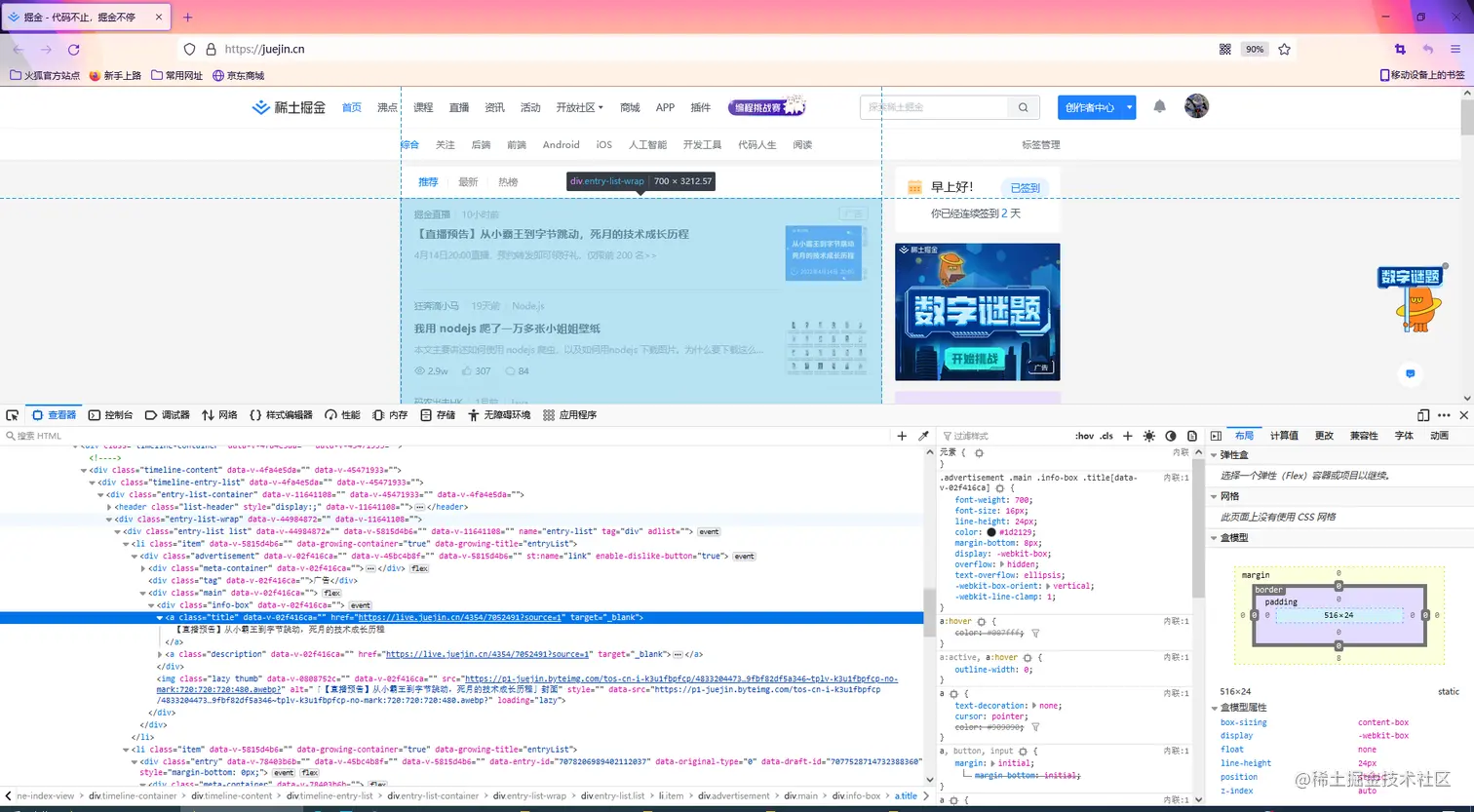
Task: Open the notifications bell icon
Action: [x=1159, y=106]
